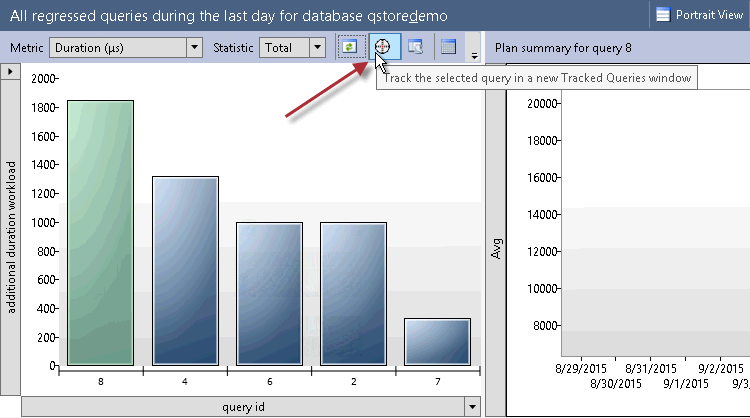The image size is (750, 418).
Task: Select the bar for query 2
Action: tap(353, 294)
